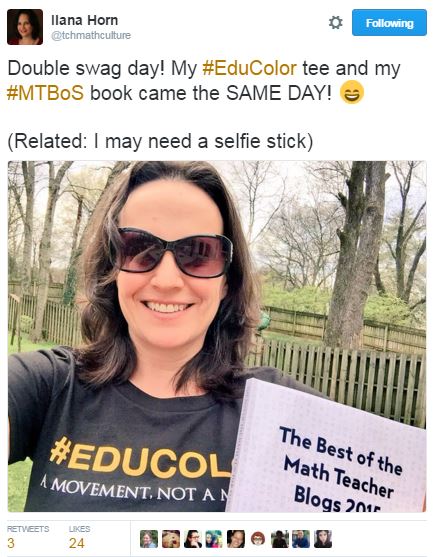Open third liker avatar with glasses
The image size is (436, 557).
tap(193, 539)
